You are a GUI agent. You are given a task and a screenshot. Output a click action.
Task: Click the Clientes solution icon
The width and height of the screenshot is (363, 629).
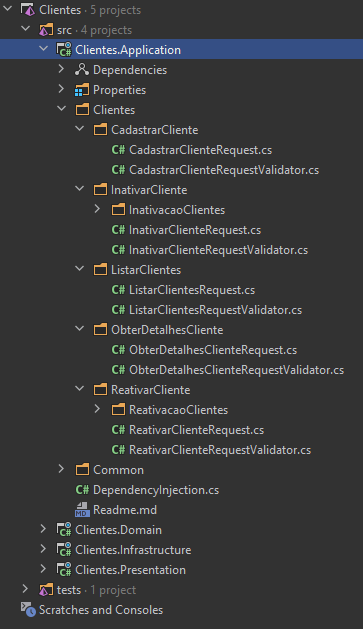pos(28,10)
